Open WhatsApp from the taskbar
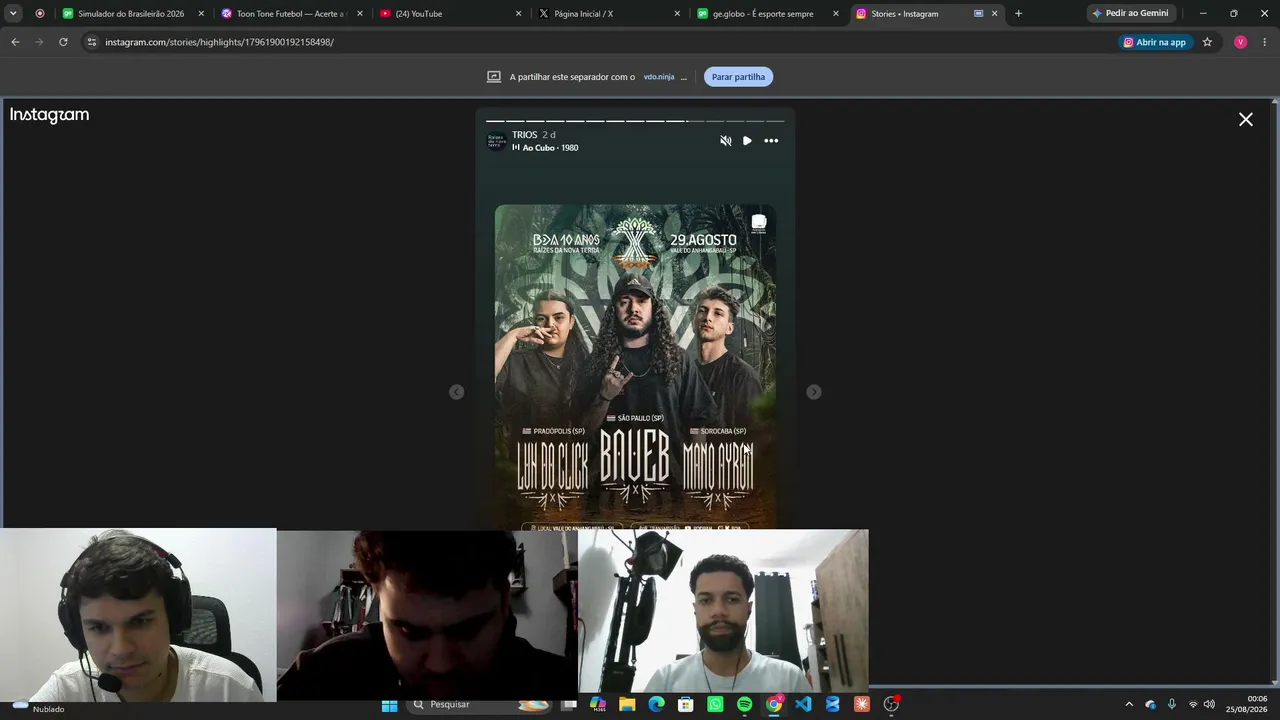Viewport: 1280px width, 720px height. coord(715,705)
